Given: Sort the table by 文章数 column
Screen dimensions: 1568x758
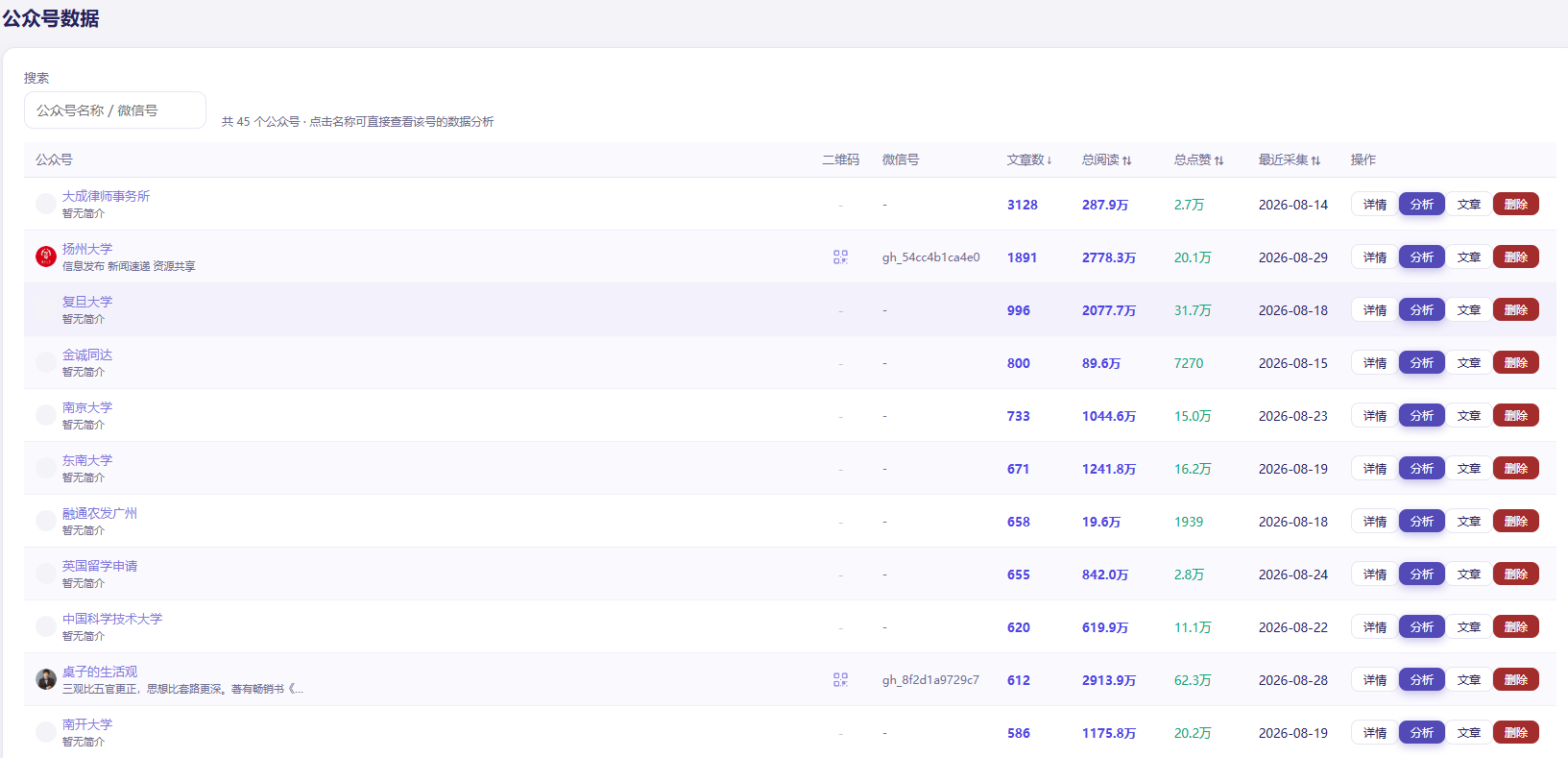Looking at the screenshot, I should pos(1029,159).
